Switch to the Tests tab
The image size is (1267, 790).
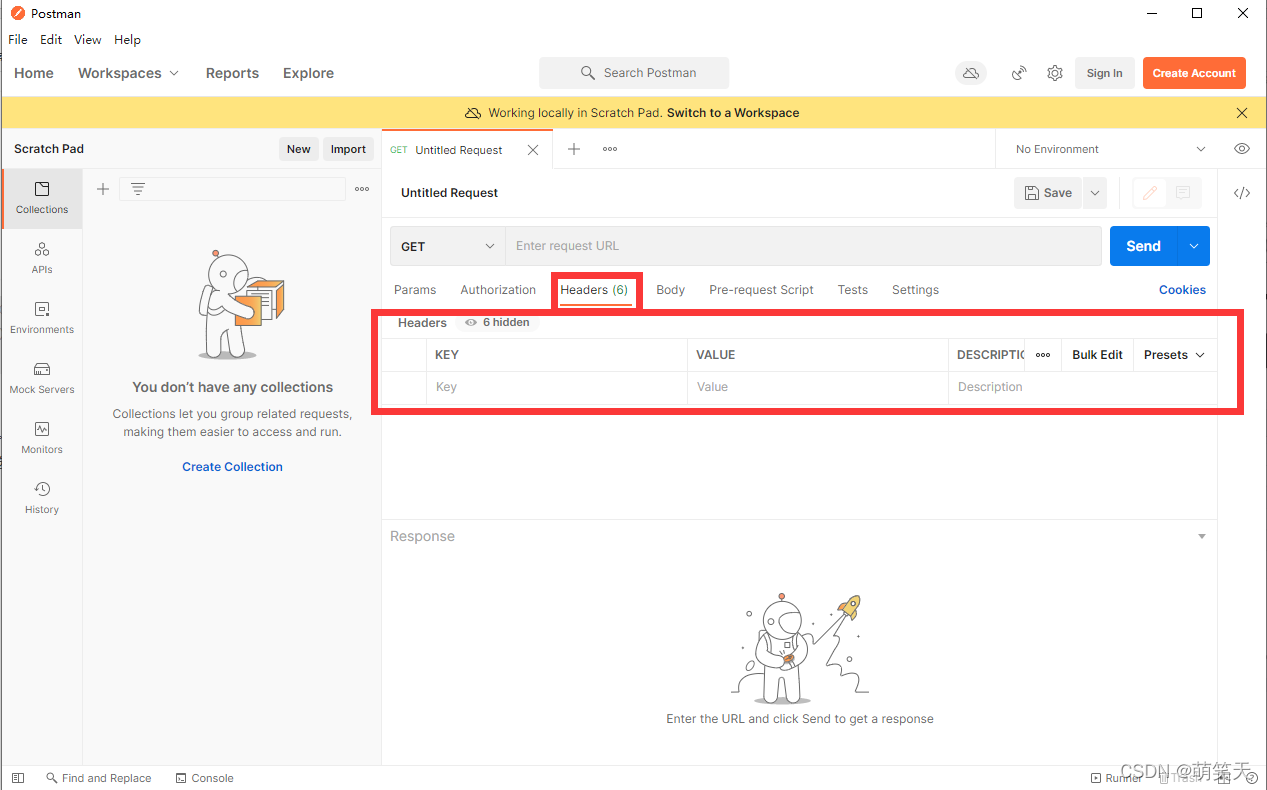point(853,290)
